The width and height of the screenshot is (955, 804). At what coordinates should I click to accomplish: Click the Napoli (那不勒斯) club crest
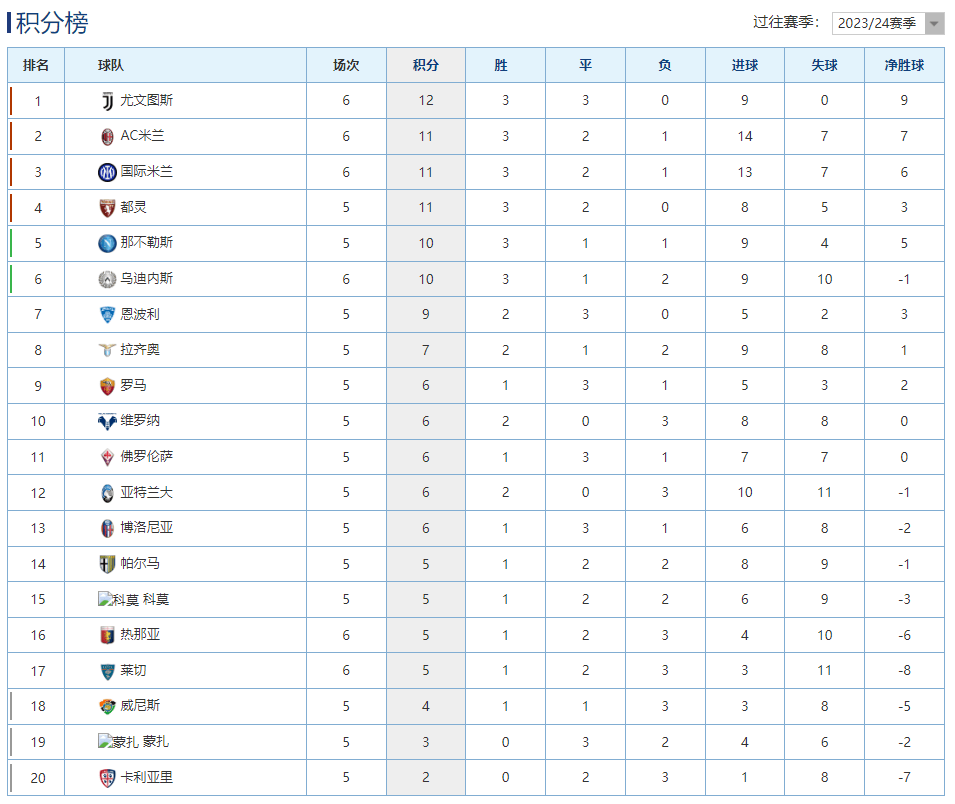[107, 243]
